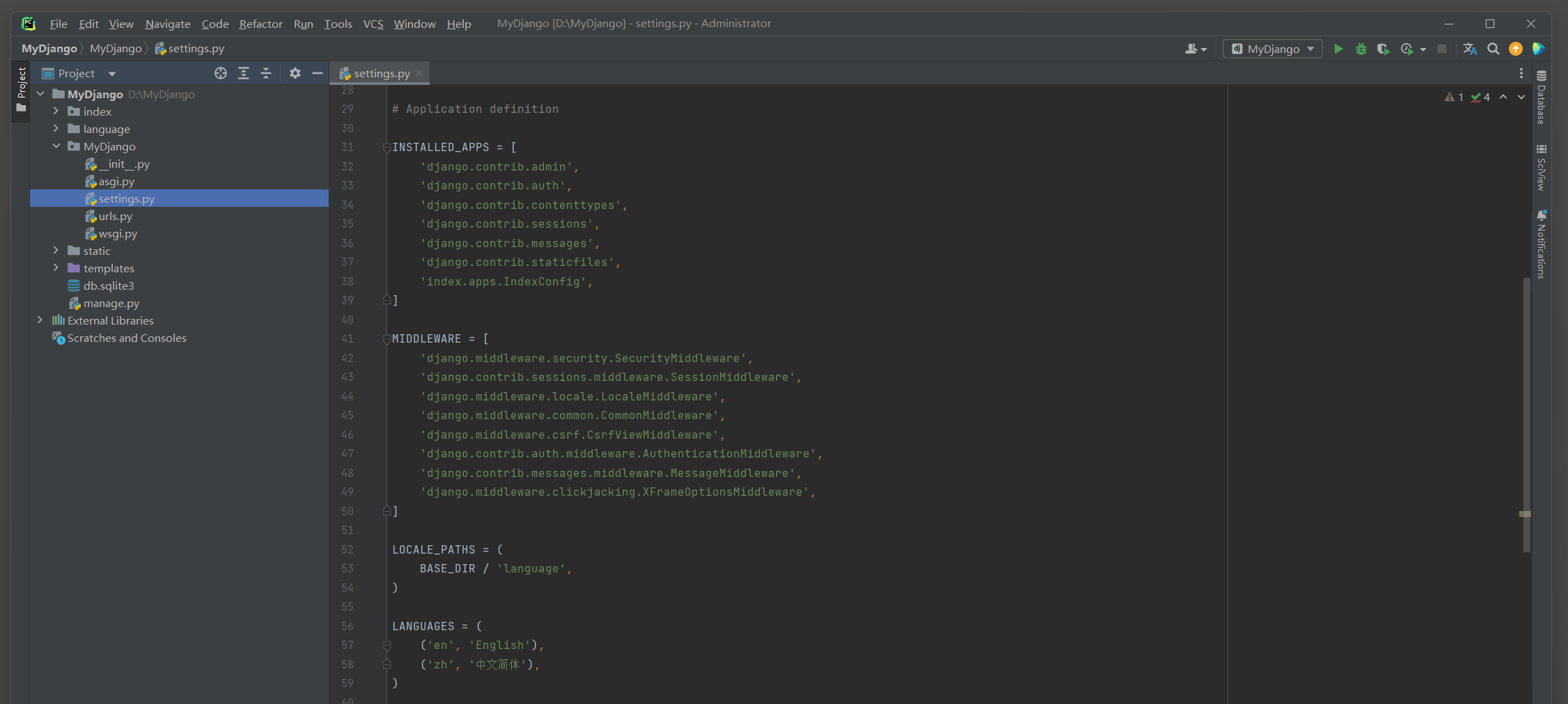
Task: Click line number 41 in gutter
Action: point(347,339)
